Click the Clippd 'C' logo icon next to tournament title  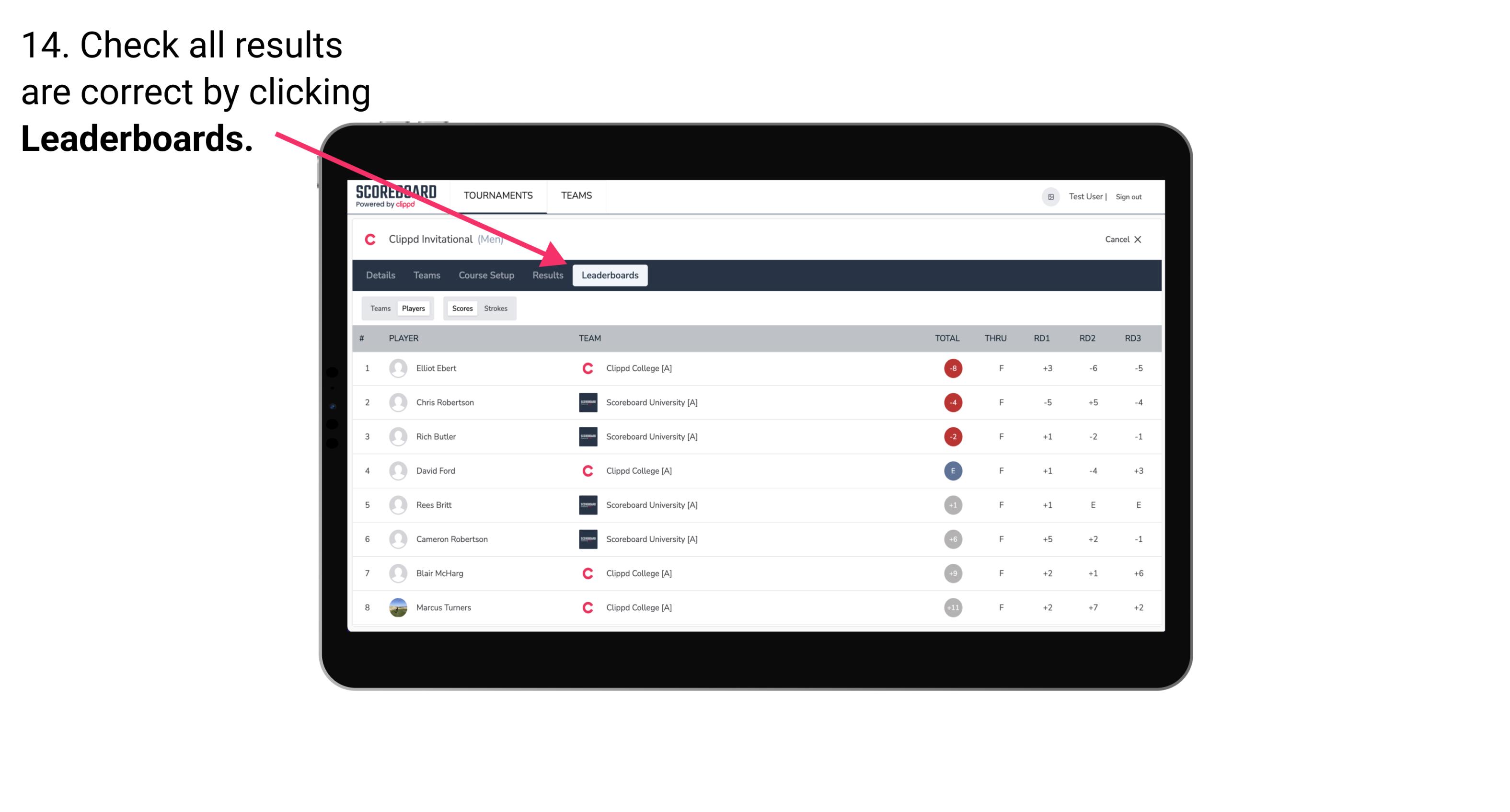point(370,239)
